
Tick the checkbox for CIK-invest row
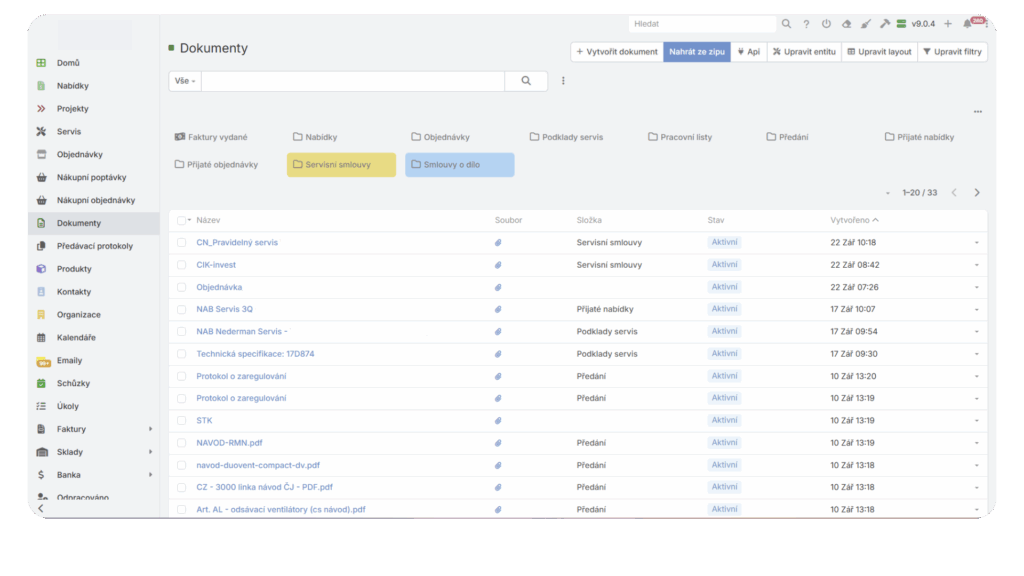[181, 265]
